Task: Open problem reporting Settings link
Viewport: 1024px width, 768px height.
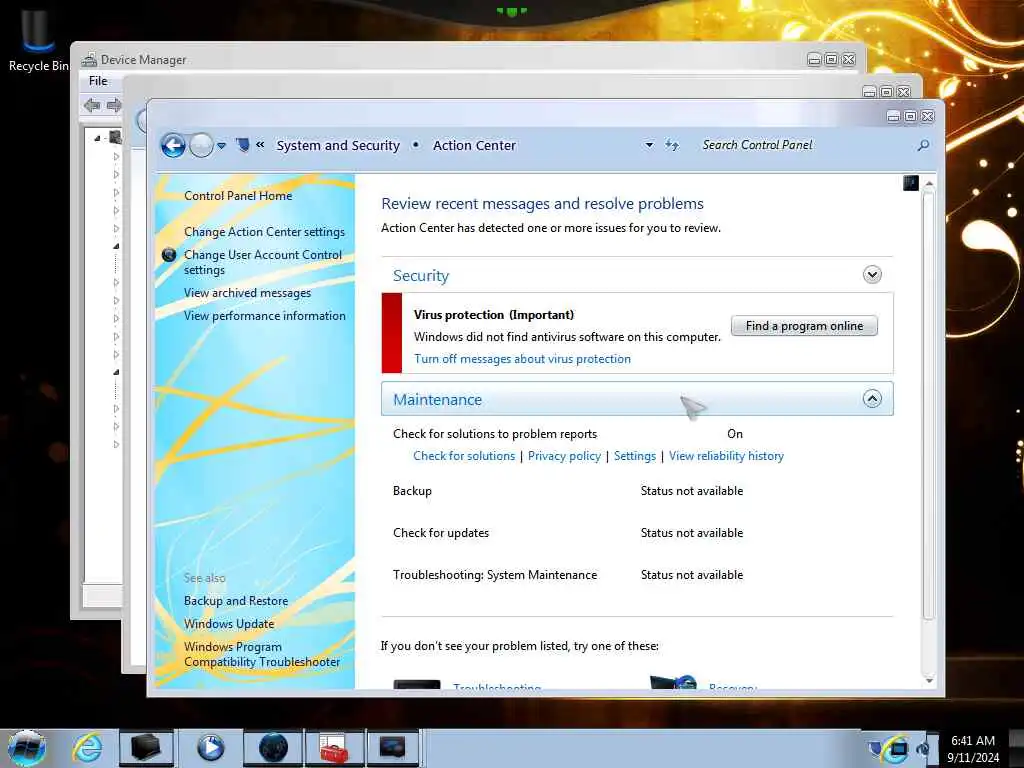Action: [635, 456]
